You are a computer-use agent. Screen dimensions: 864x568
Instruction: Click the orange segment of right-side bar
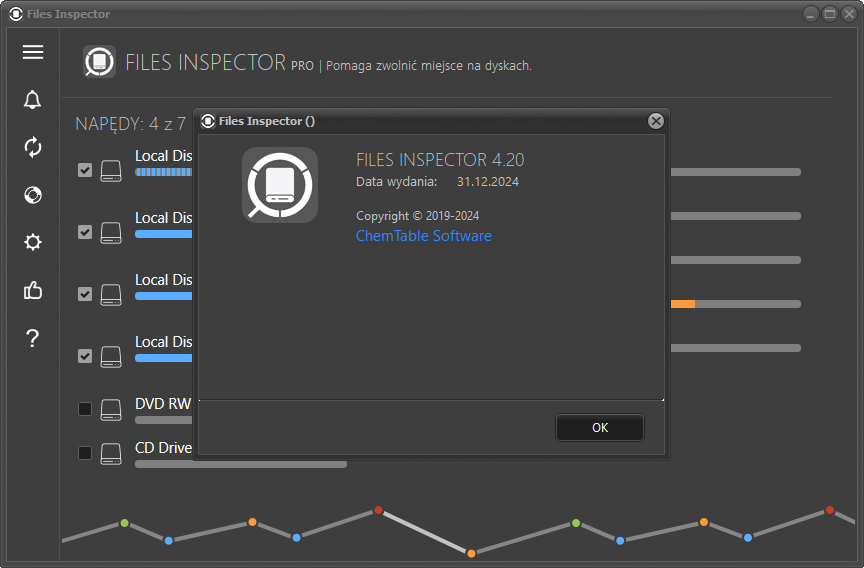pos(683,304)
